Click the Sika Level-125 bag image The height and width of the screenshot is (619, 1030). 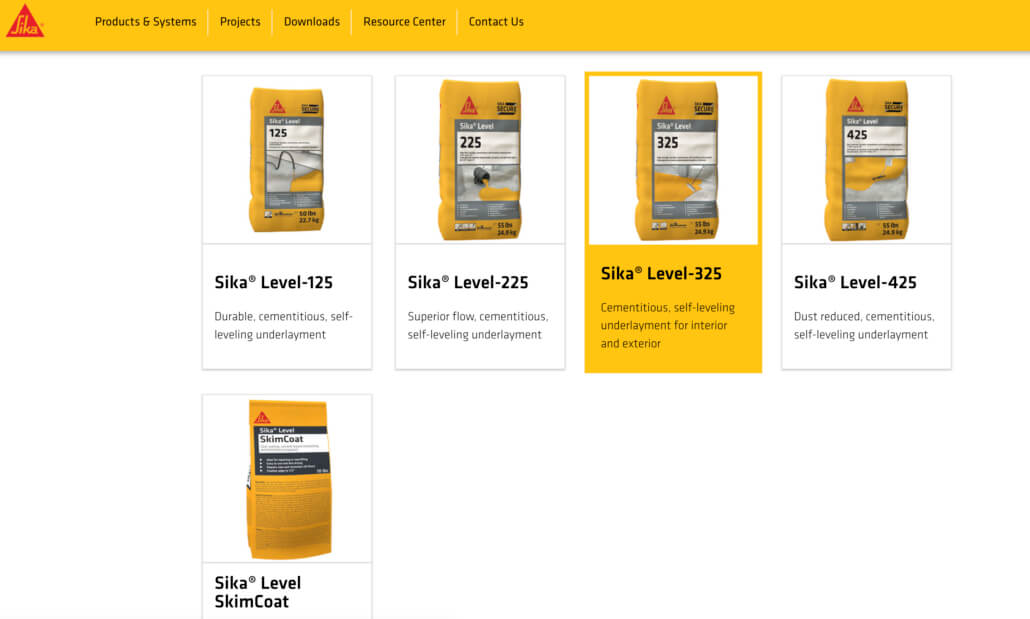pos(287,158)
